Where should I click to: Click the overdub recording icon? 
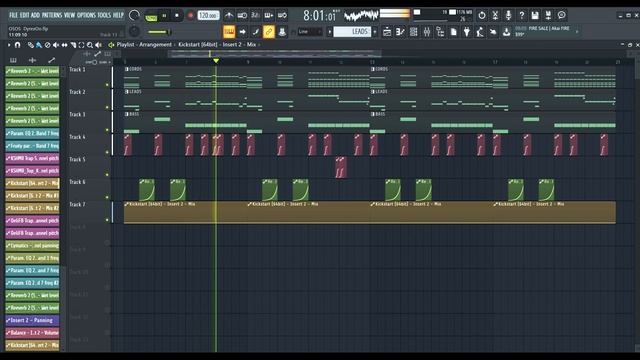269,16
